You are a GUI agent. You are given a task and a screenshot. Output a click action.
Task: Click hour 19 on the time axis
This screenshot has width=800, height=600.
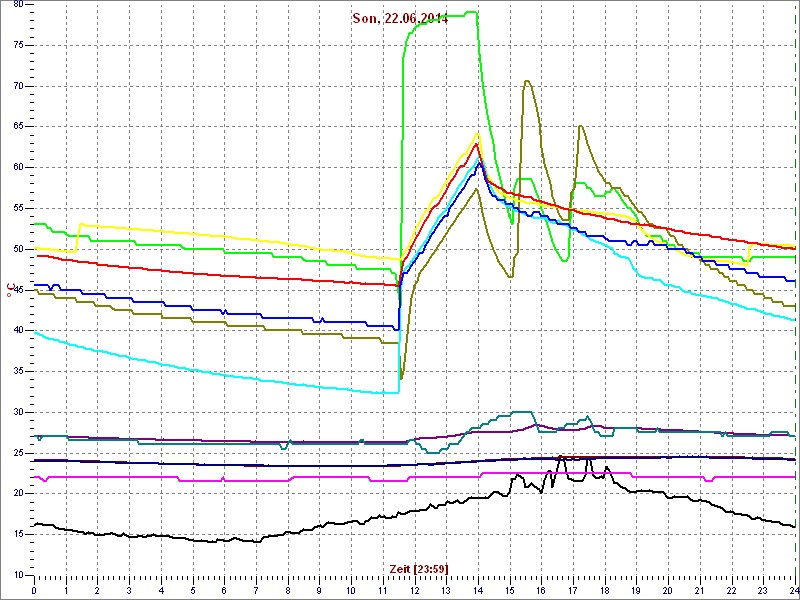636,591
